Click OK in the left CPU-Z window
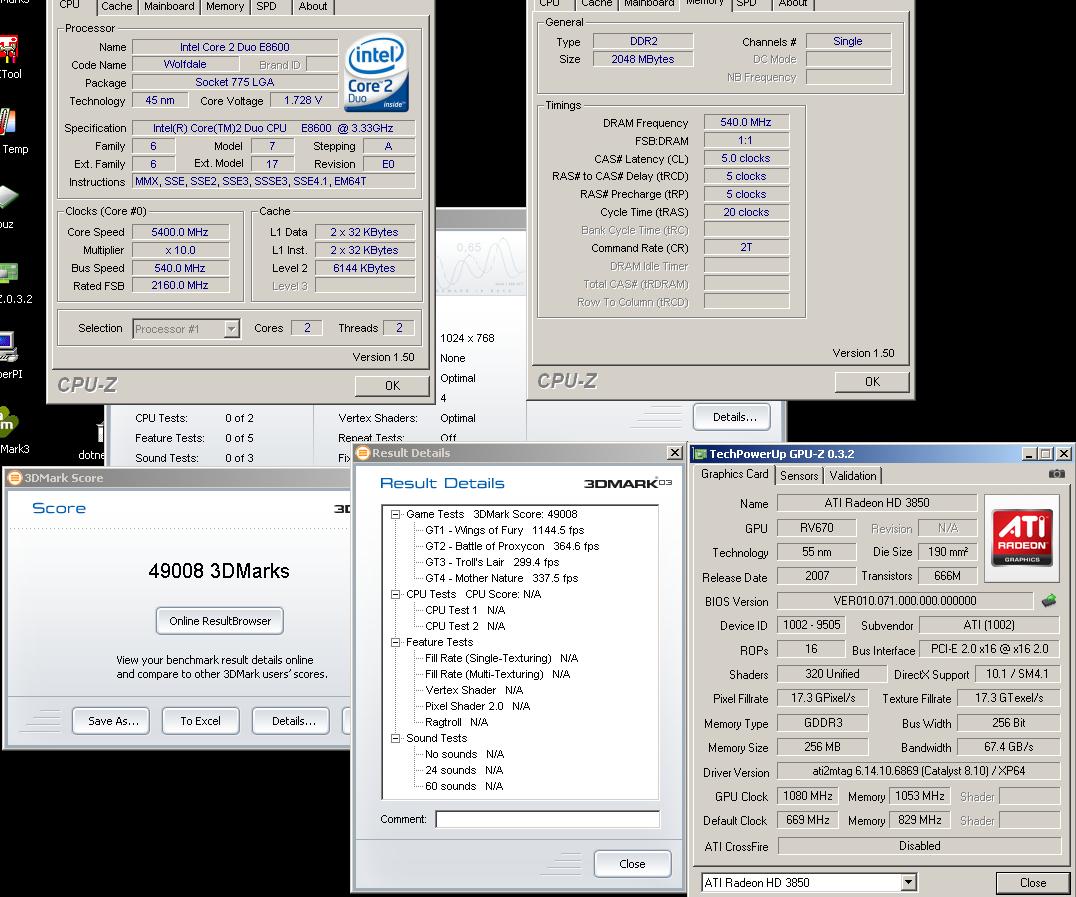The height and width of the screenshot is (897, 1076). point(392,386)
